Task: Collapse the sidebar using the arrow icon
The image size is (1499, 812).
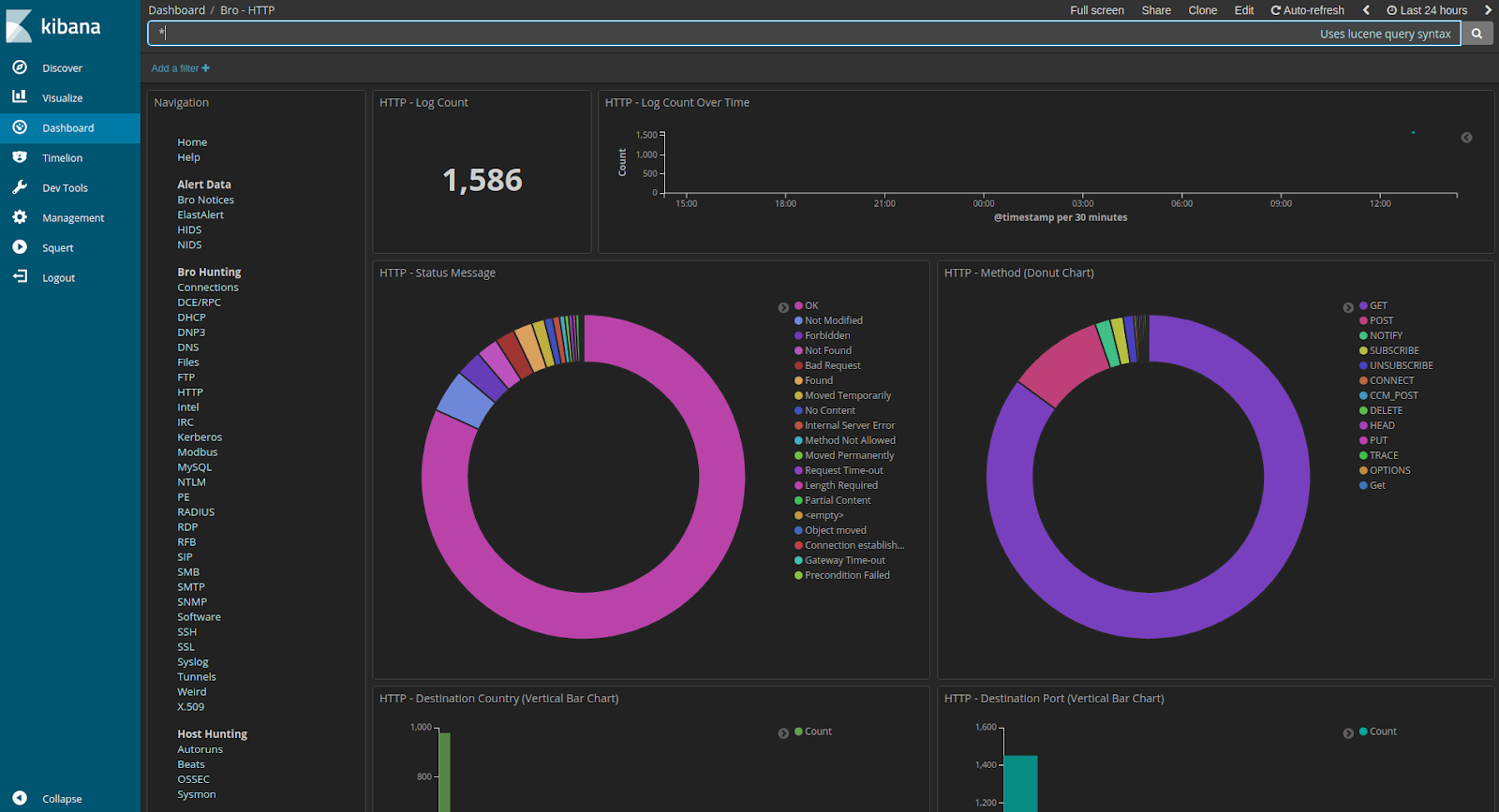Action: tap(20, 798)
